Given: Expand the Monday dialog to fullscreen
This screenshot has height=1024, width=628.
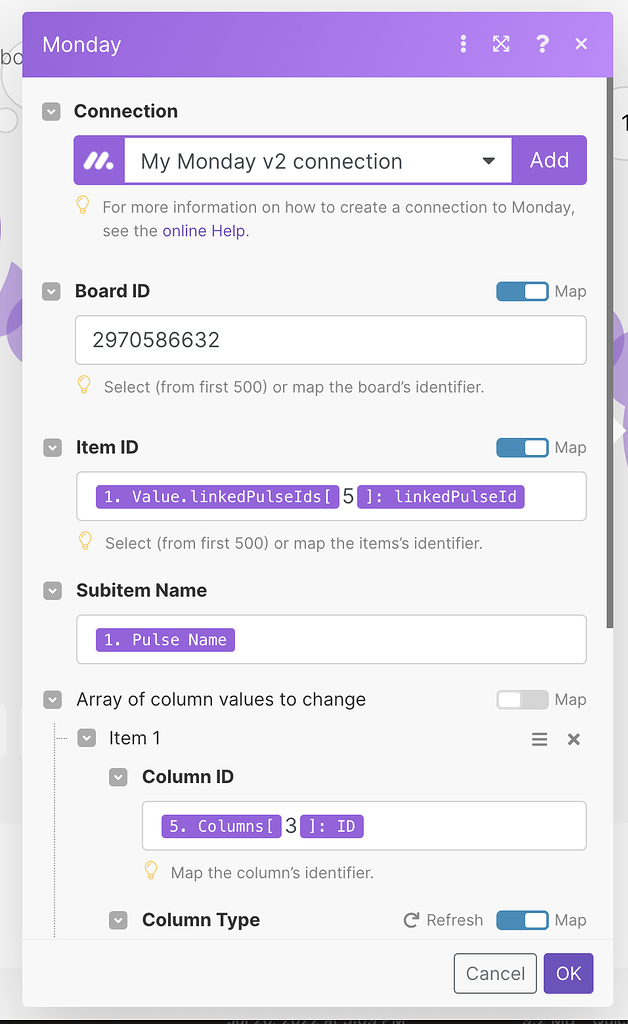Looking at the screenshot, I should [501, 44].
